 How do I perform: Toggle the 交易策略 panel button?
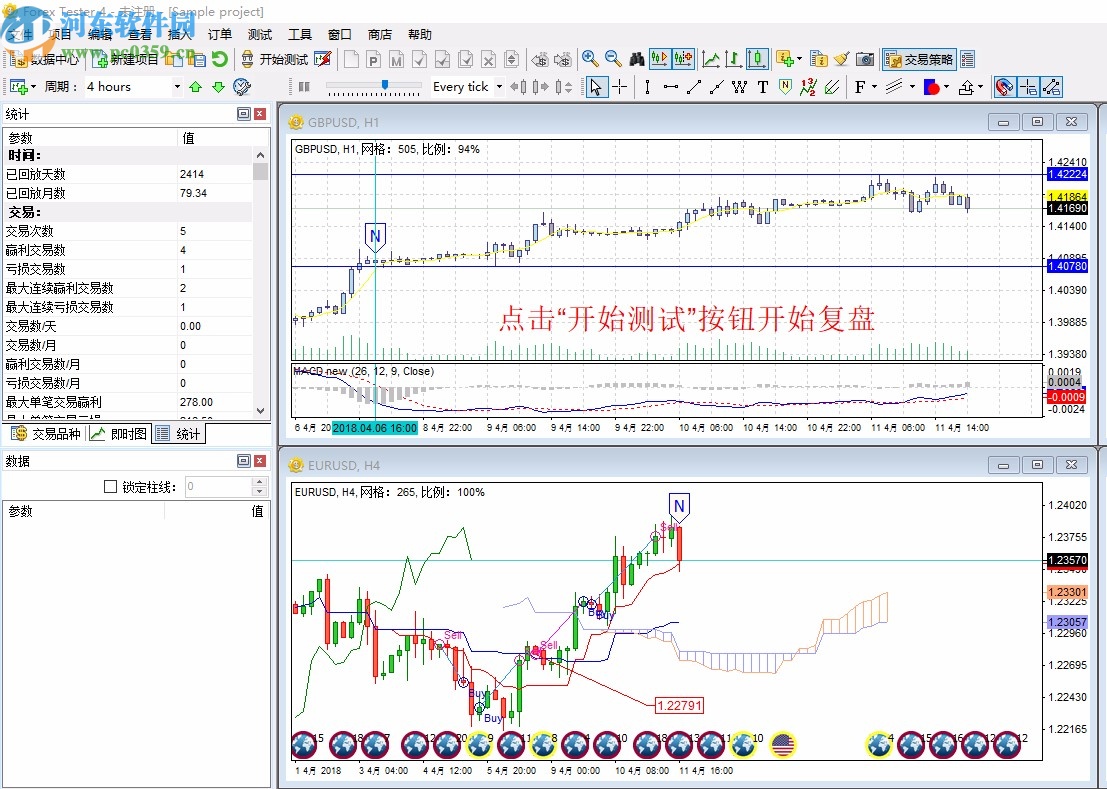pos(917,59)
